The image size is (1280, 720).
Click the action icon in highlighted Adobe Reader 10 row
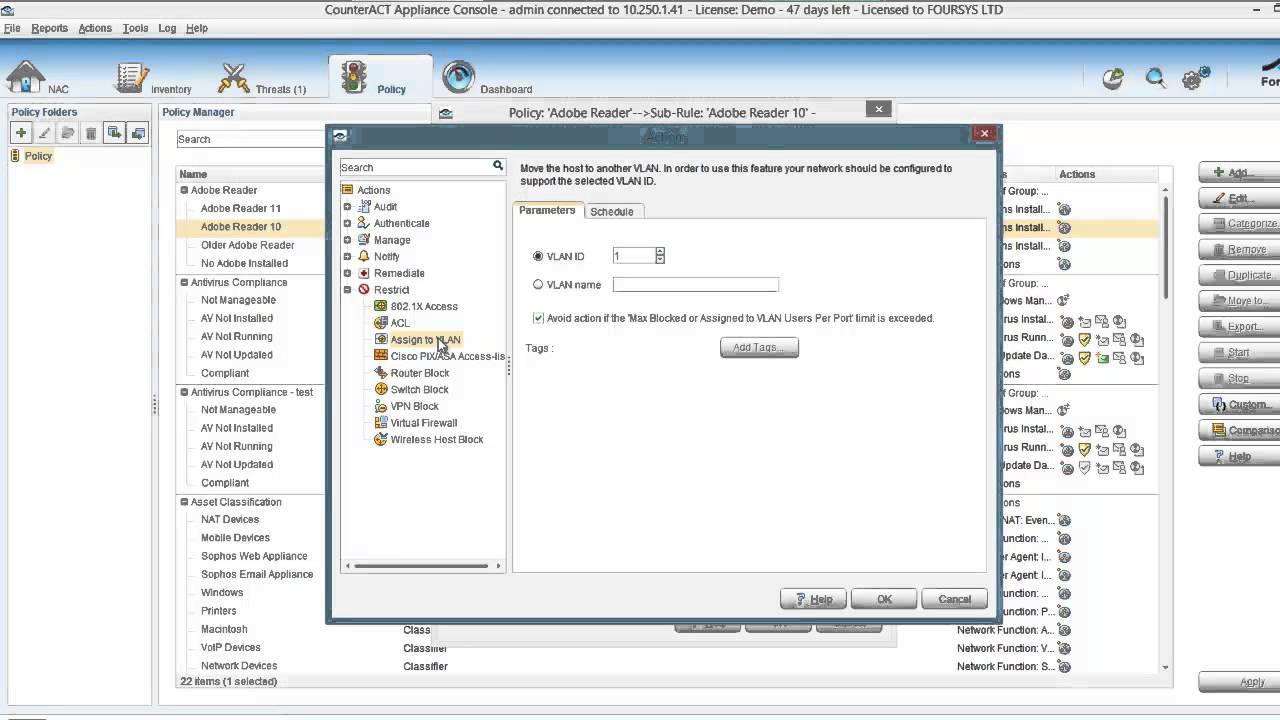click(x=1064, y=227)
